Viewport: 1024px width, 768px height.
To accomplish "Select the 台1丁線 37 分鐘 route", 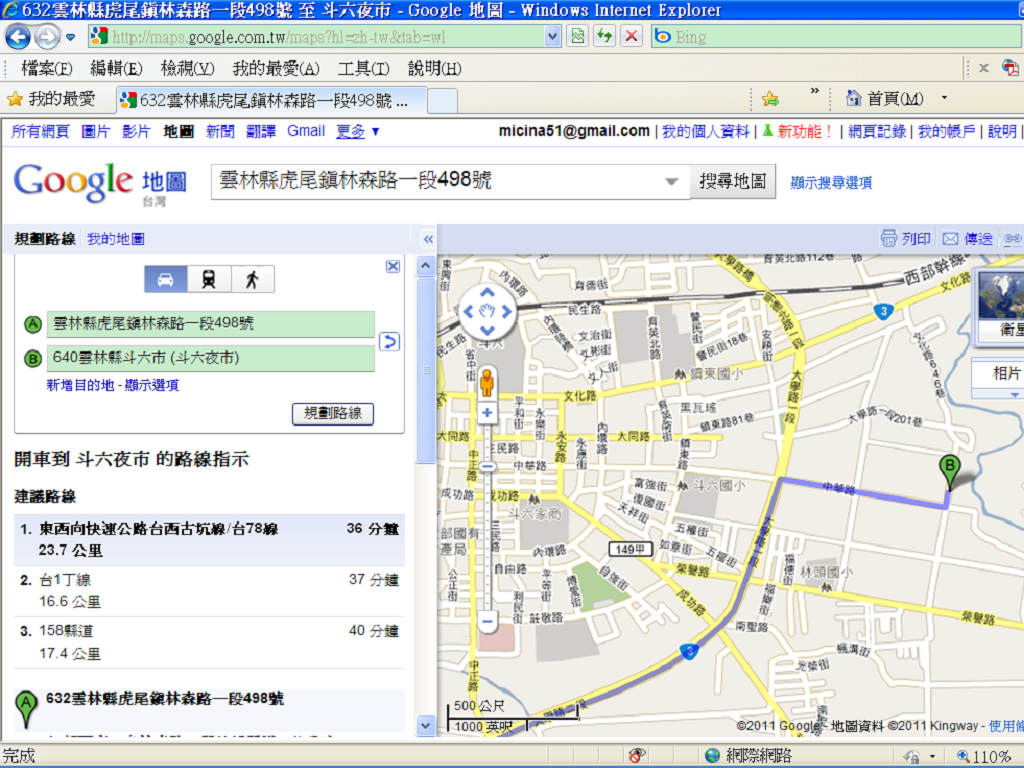I will tap(209, 590).
